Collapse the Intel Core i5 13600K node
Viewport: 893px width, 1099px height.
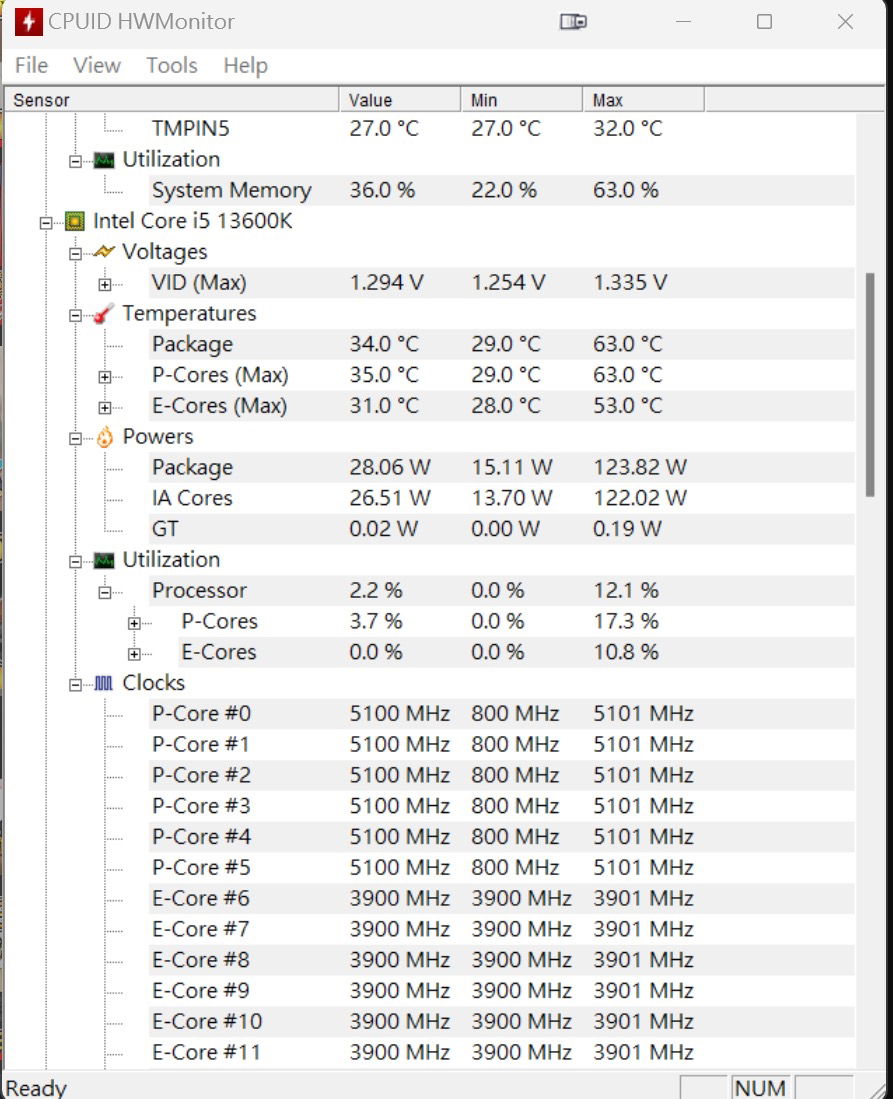point(46,223)
